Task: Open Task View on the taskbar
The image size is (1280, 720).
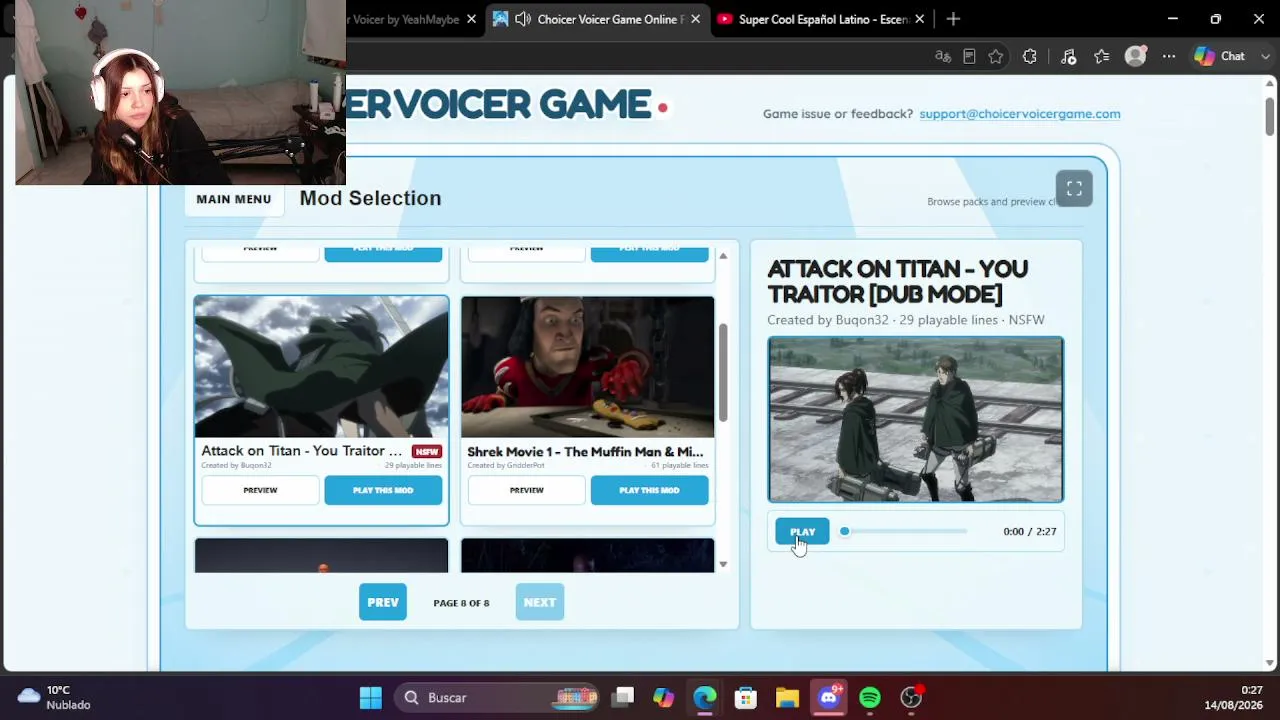Action: [x=623, y=697]
